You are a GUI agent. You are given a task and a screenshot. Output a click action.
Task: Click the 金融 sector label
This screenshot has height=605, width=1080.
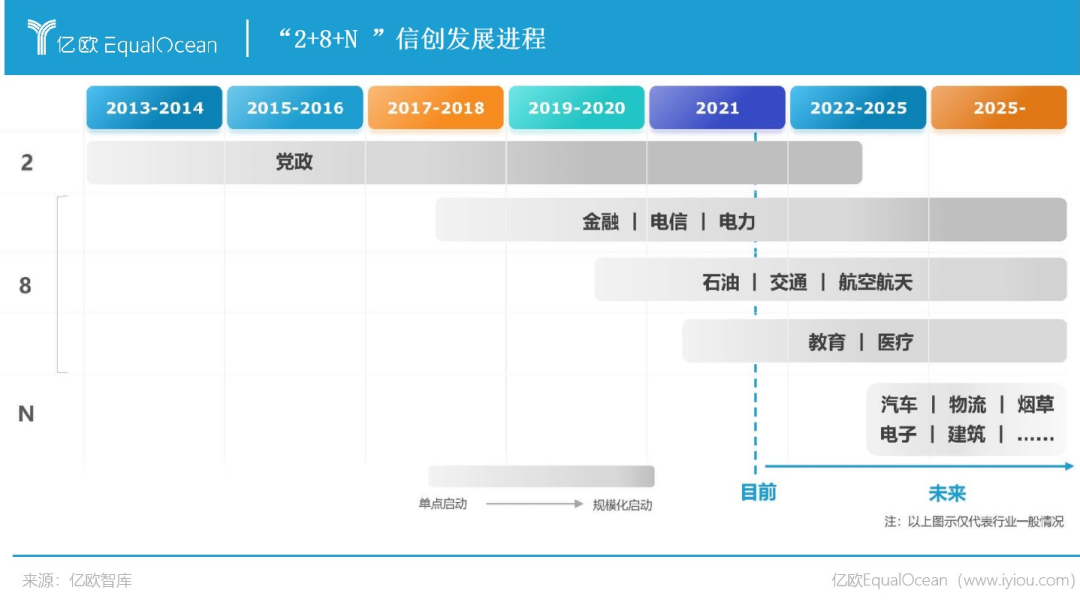point(601,222)
